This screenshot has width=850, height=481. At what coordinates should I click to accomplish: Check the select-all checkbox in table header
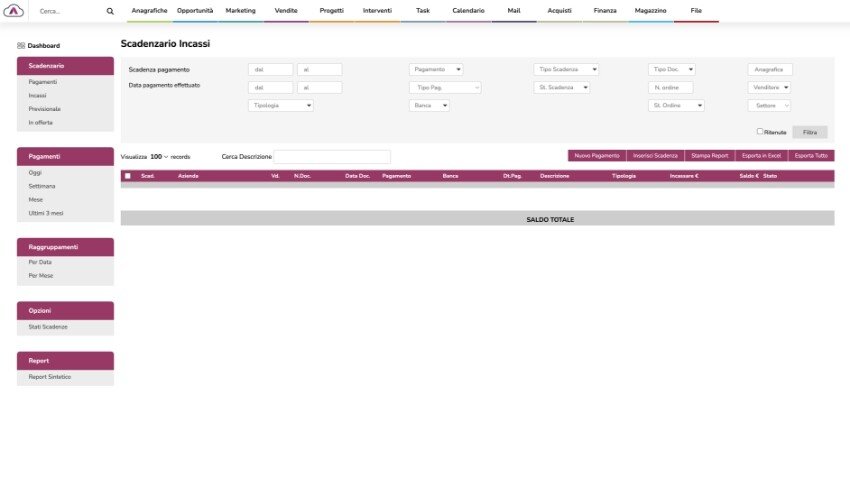click(x=127, y=176)
